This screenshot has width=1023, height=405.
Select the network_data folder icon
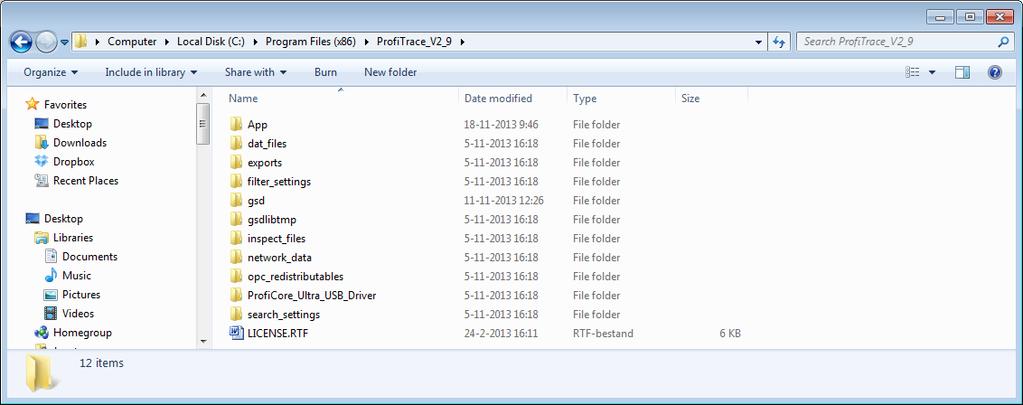point(236,257)
